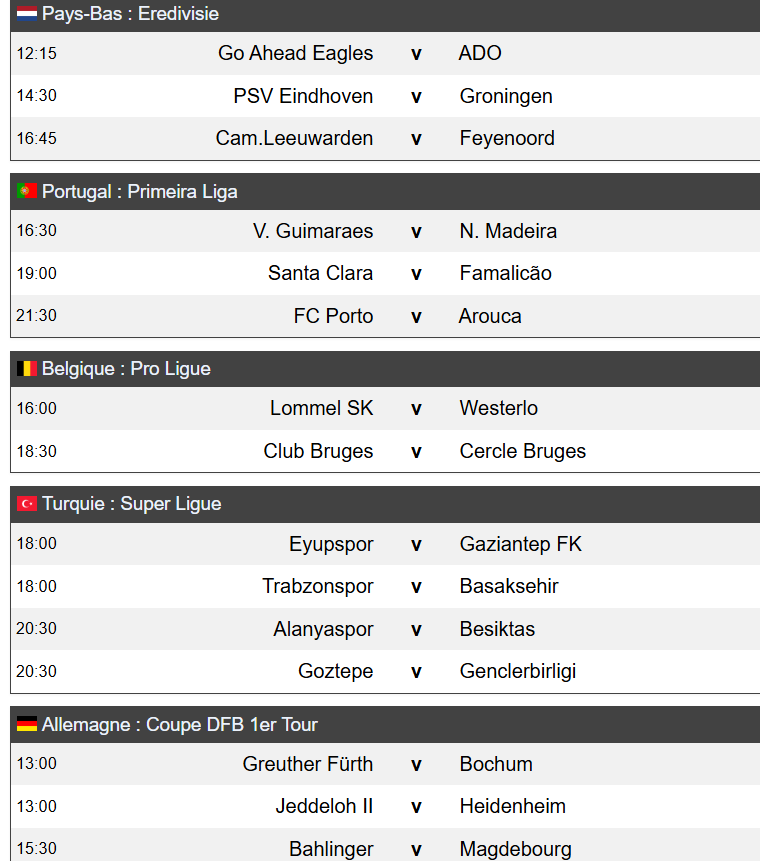Select the PSV Eindhoven team name

click(303, 96)
